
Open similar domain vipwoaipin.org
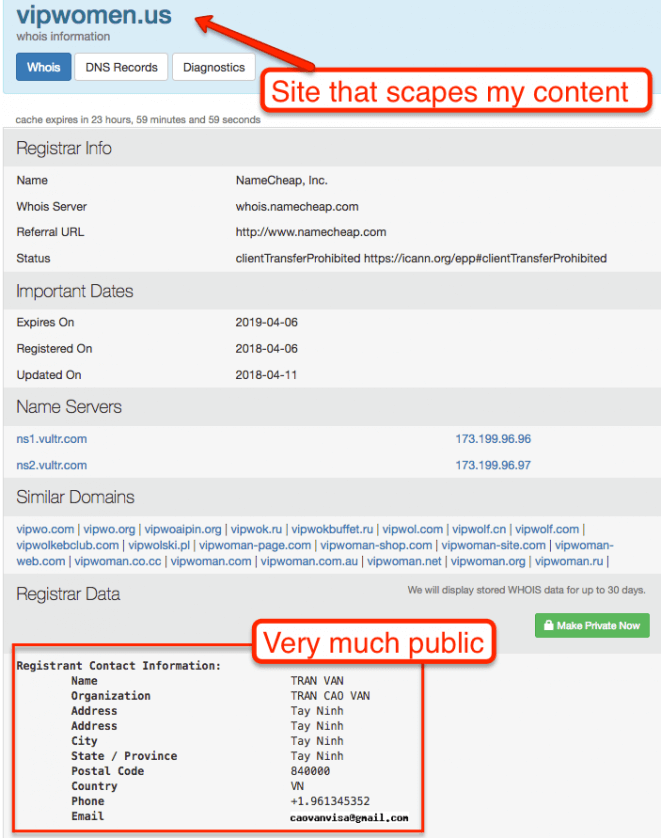coord(183,529)
